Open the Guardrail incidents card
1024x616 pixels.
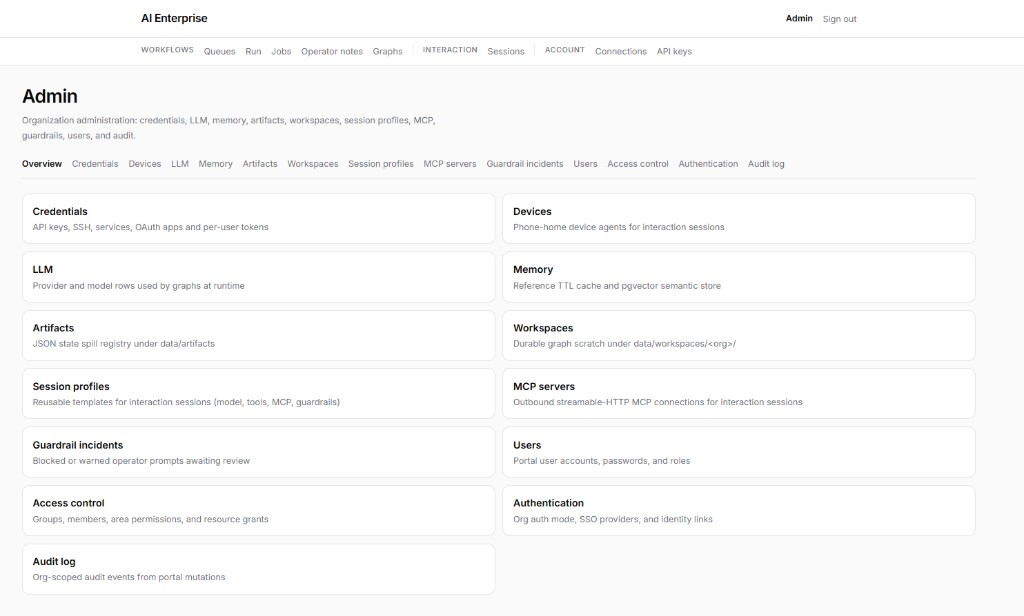point(259,452)
